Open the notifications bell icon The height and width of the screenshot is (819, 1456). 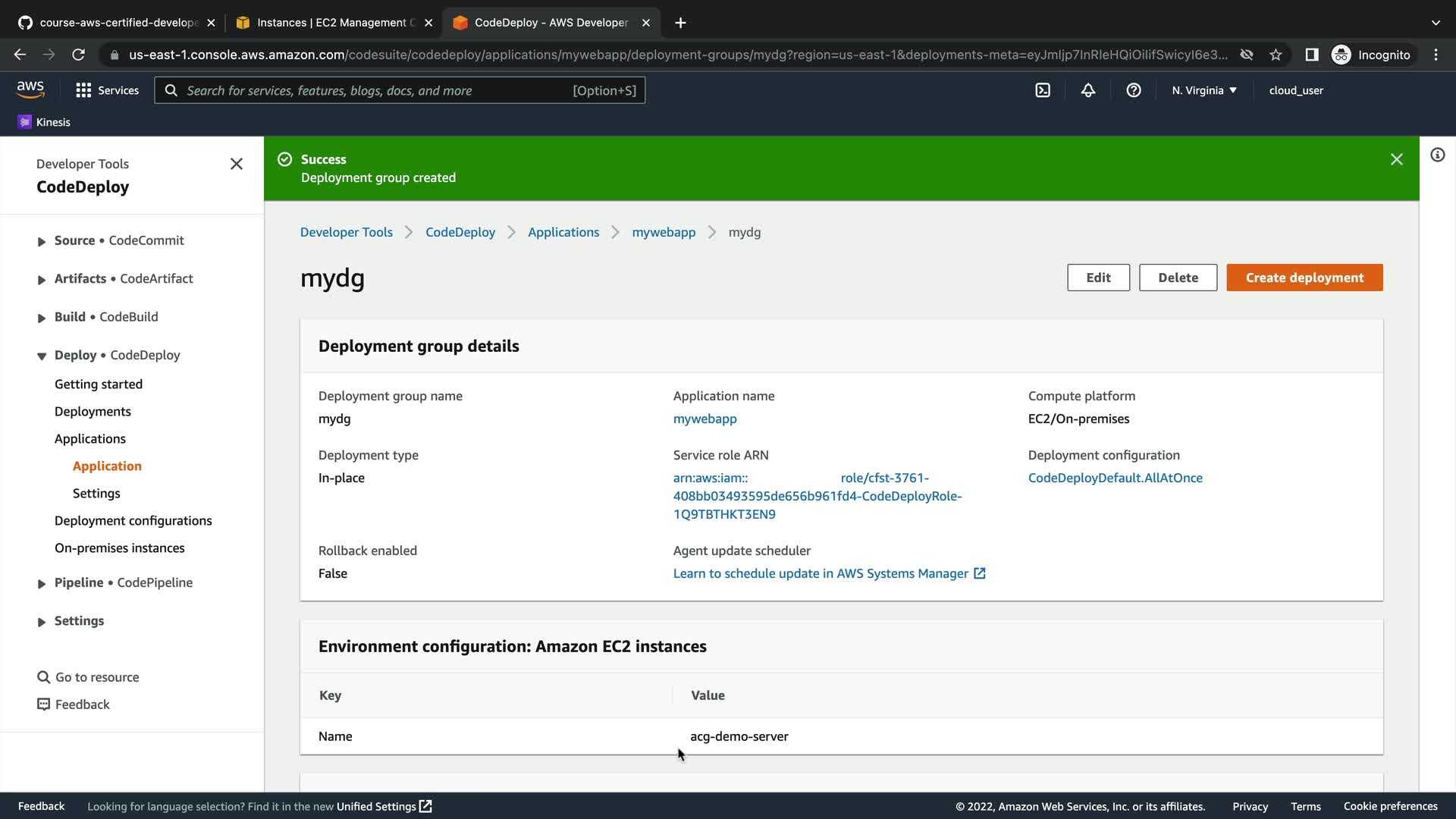pyautogui.click(x=1088, y=90)
